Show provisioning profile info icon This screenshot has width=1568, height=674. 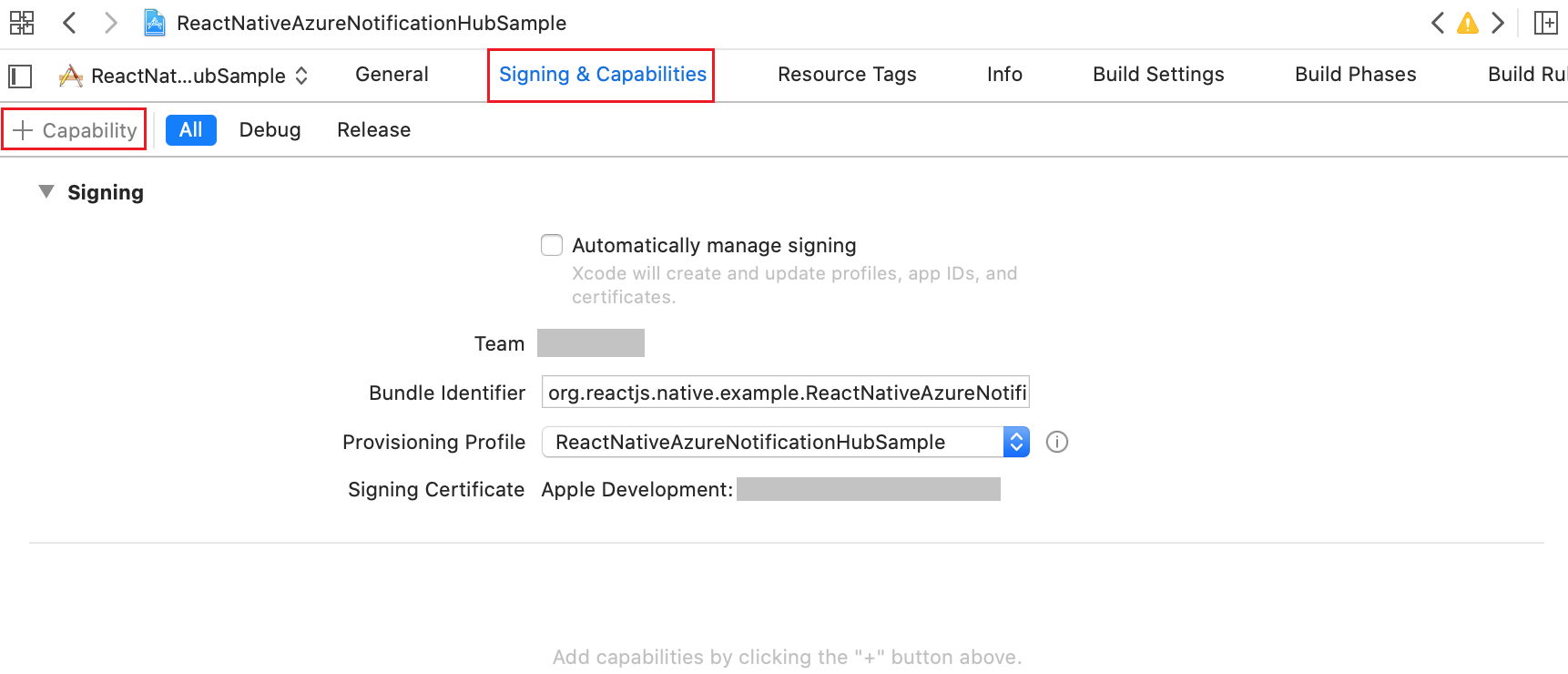[x=1057, y=442]
